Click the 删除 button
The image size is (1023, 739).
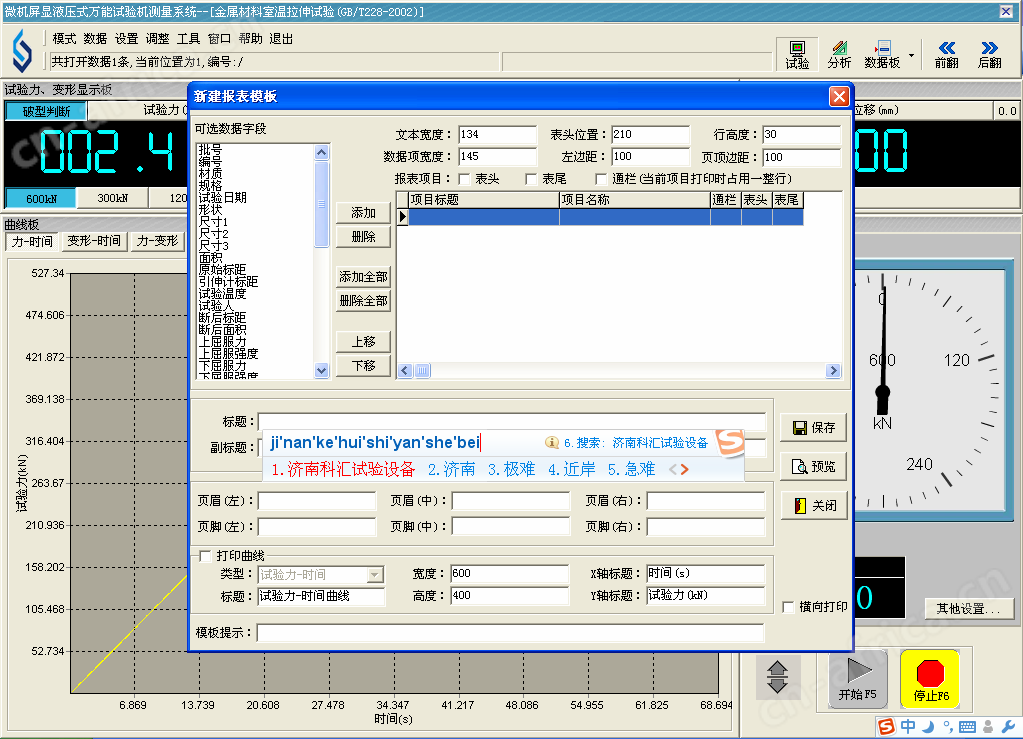[363, 237]
